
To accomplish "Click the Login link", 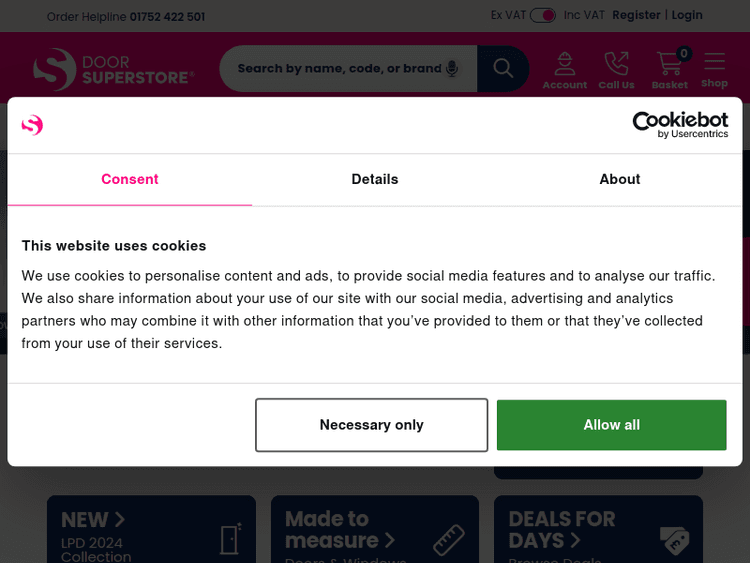I will [x=687, y=15].
